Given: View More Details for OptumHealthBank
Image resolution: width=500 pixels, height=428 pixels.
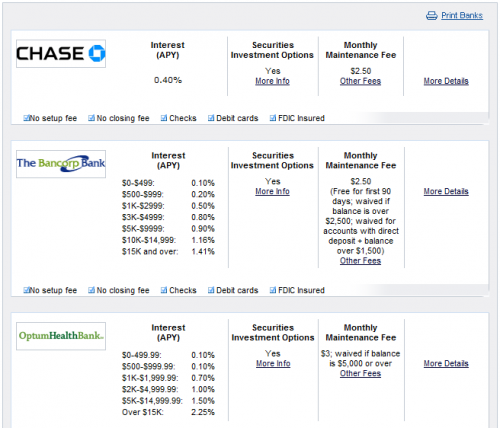Looking at the screenshot, I should pos(446,363).
